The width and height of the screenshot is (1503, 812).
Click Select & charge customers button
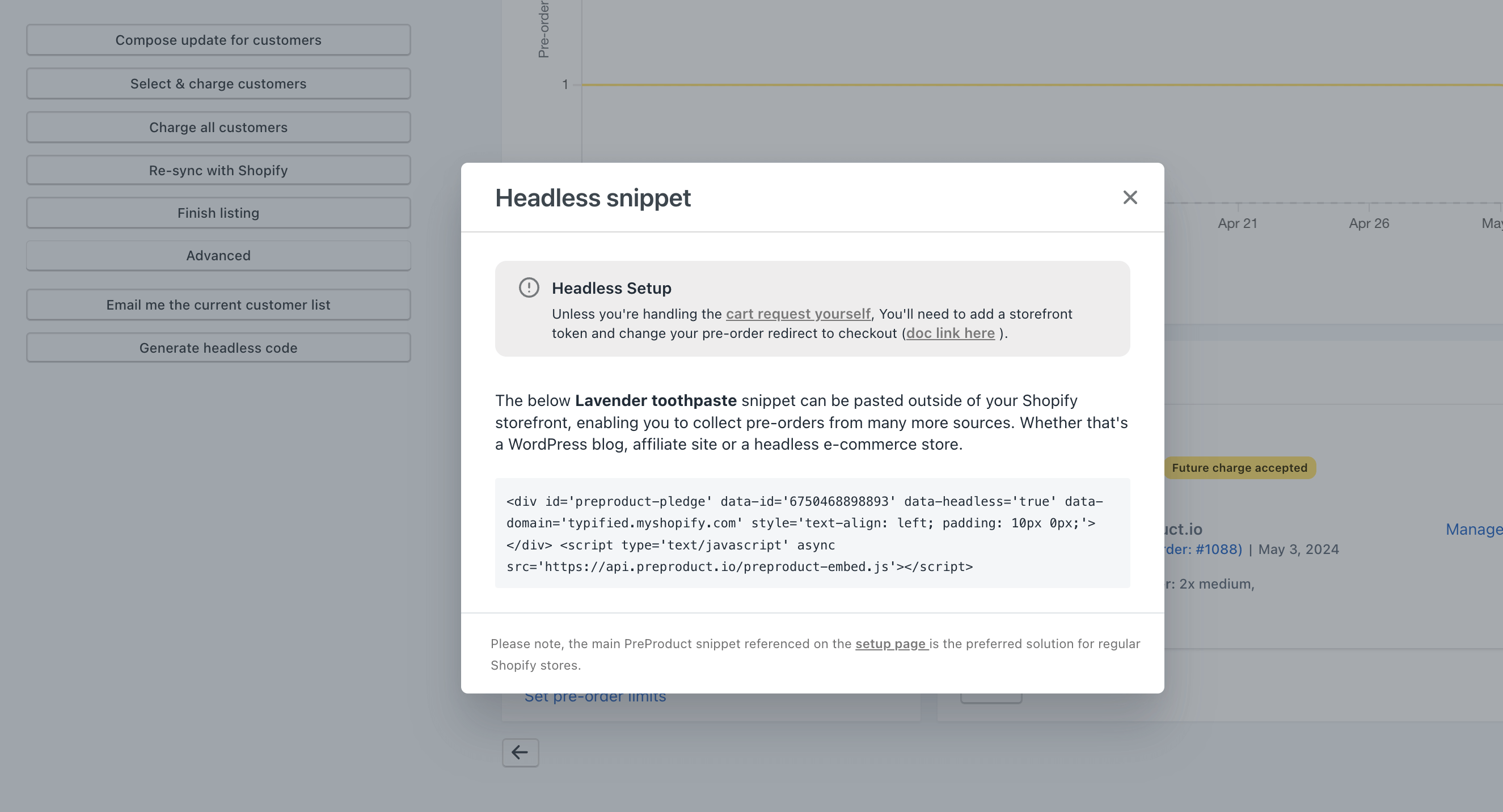[x=218, y=83]
